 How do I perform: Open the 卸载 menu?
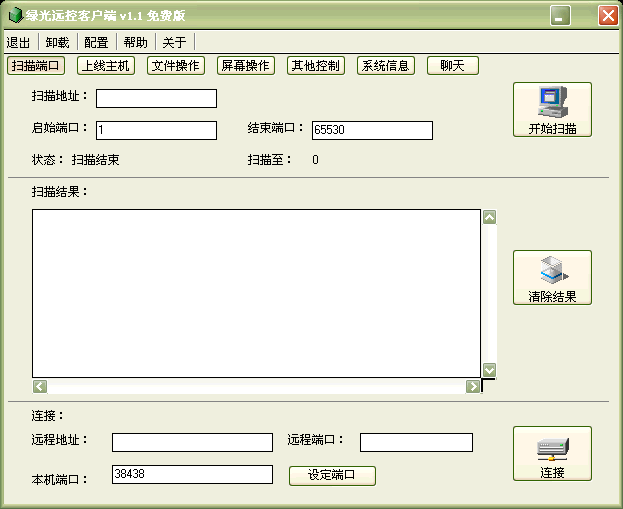tap(57, 42)
